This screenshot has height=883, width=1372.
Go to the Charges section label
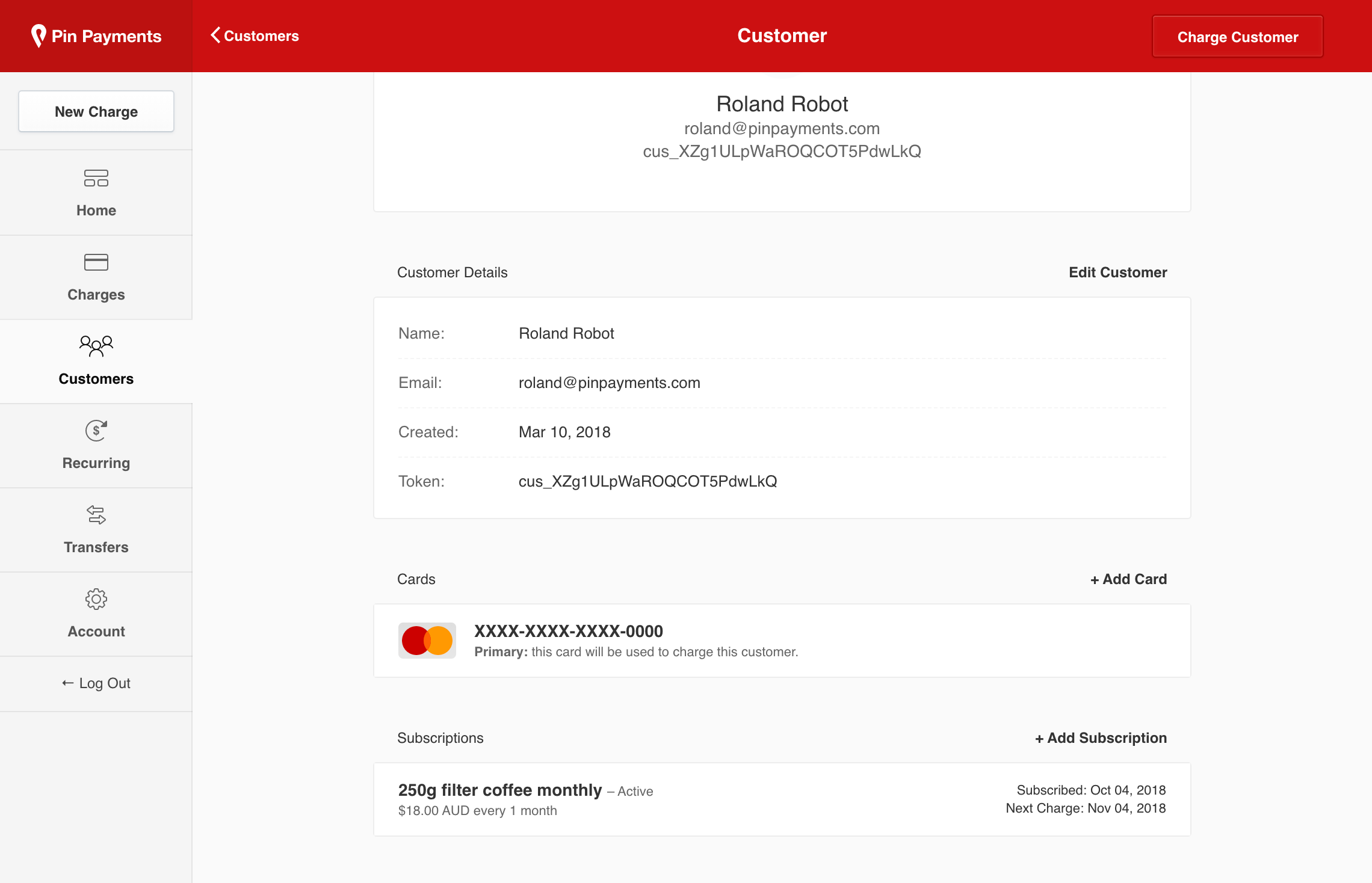tap(96, 295)
